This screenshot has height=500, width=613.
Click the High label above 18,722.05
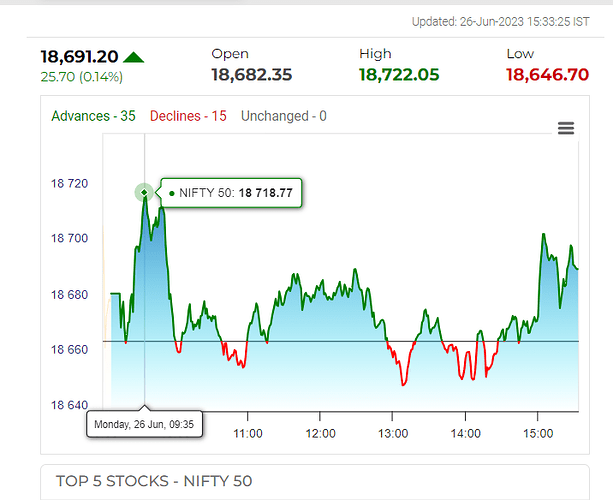(375, 54)
